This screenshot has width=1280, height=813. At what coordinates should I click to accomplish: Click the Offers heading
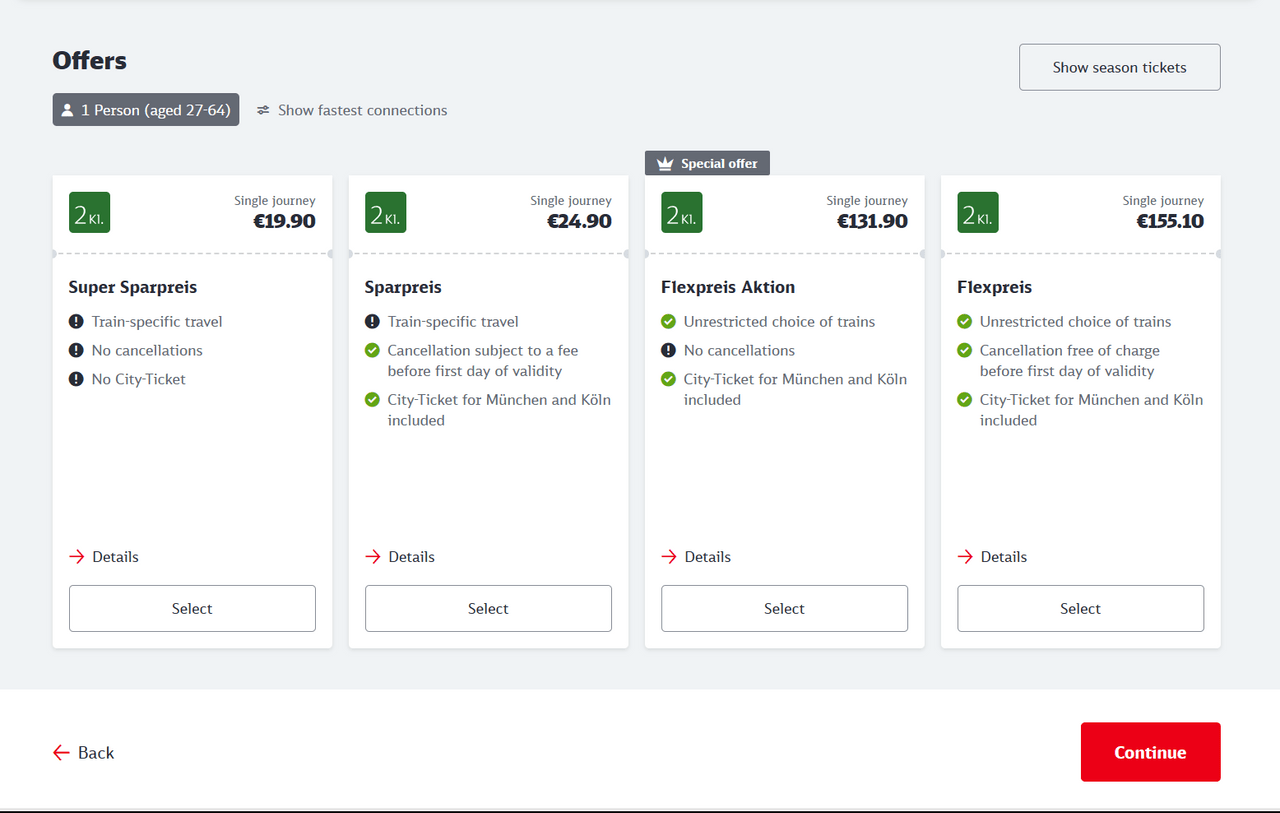pos(90,61)
